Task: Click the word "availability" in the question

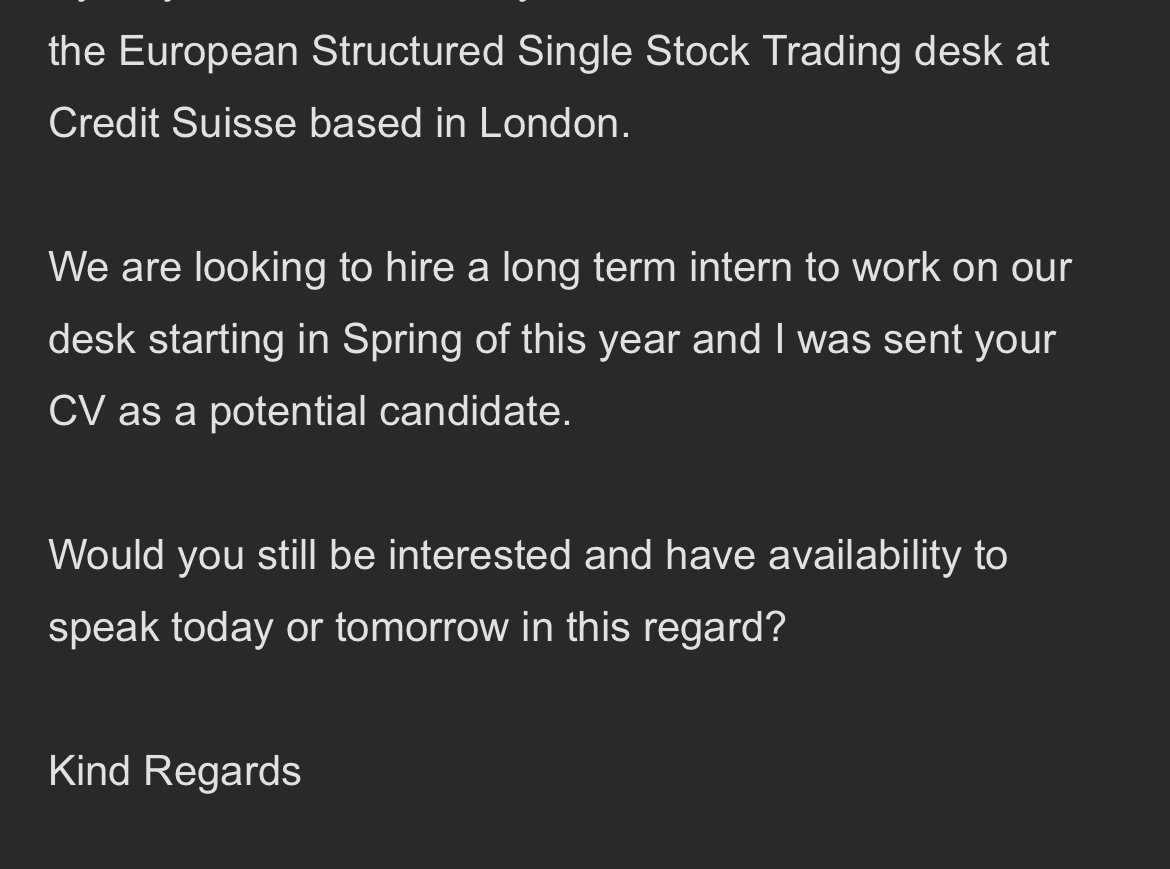Action: [x=865, y=555]
